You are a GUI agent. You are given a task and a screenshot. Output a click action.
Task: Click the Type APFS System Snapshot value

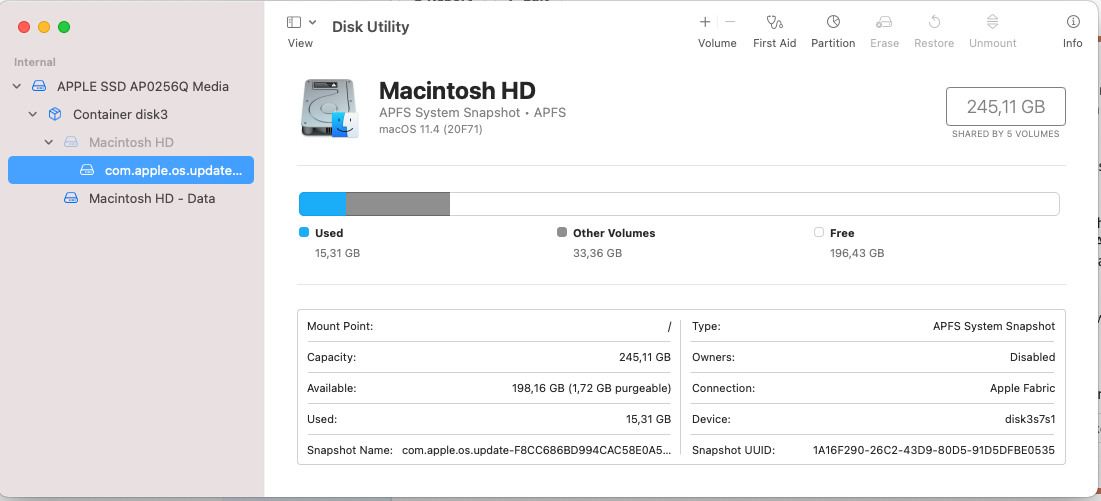click(994, 326)
